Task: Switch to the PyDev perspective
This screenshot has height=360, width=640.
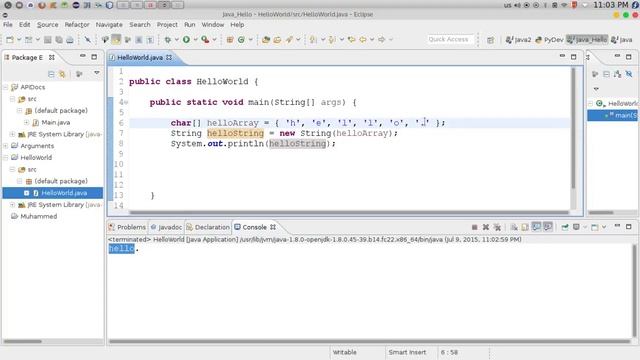Action: 549,40
